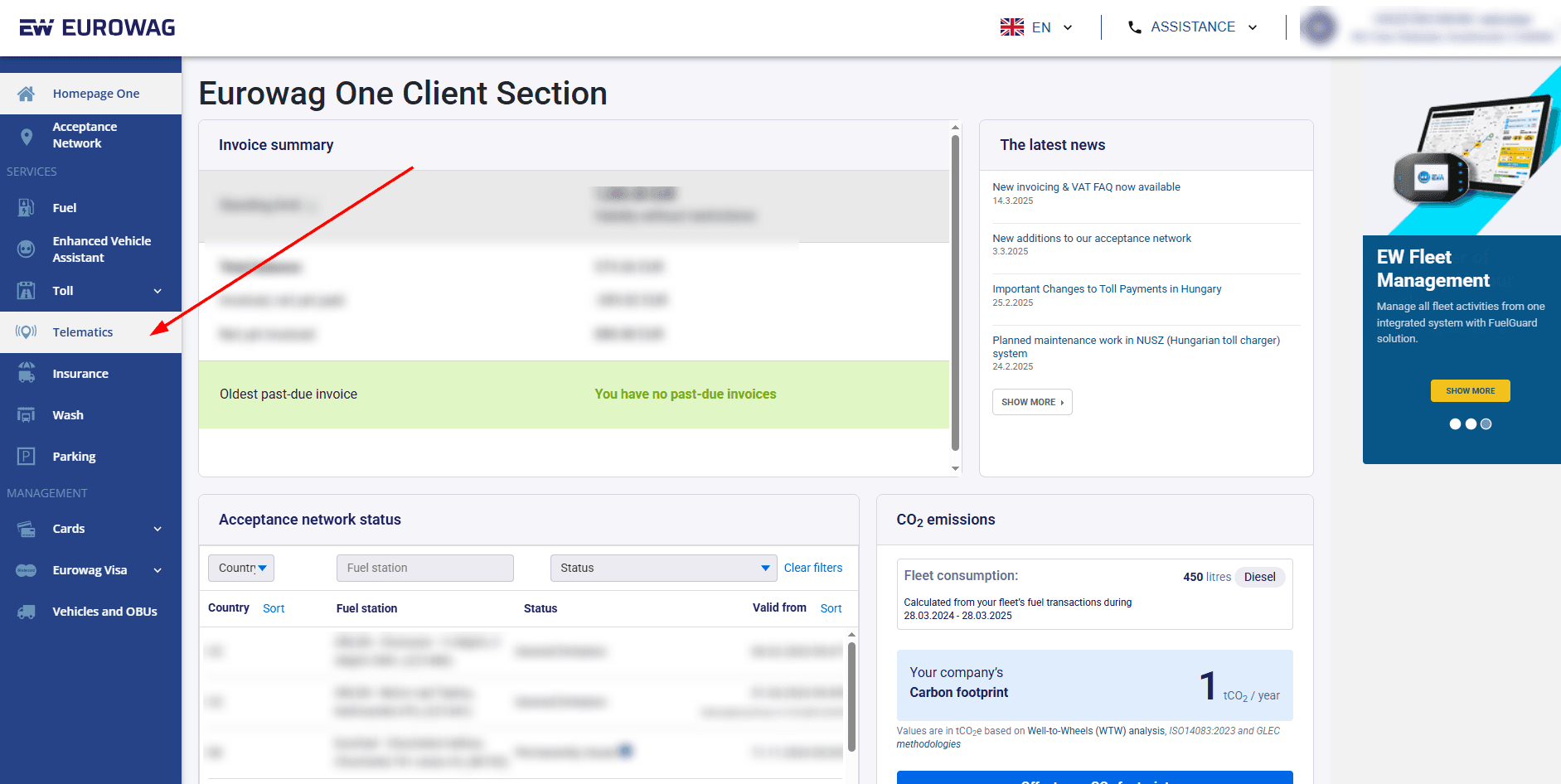Open the EN language dropdown arrow
Image resolution: width=1561 pixels, height=784 pixels.
coord(1068,27)
